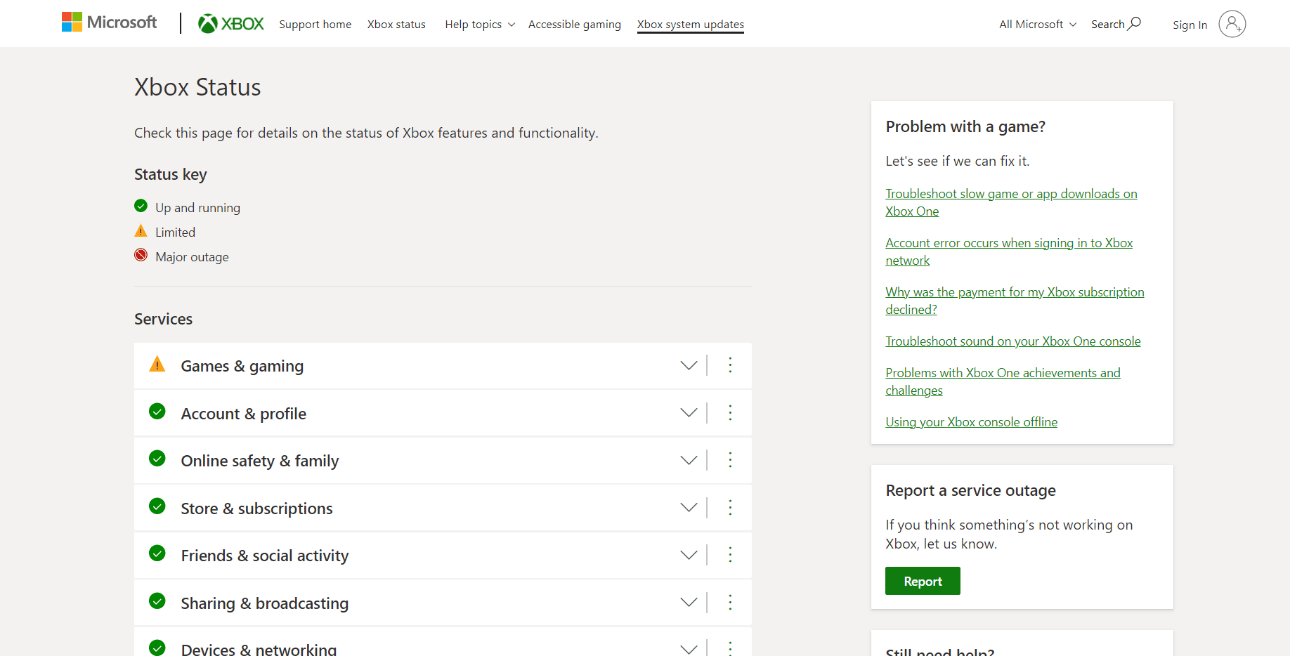The width and height of the screenshot is (1290, 656).
Task: Click the Friends & social activity check icon
Action: tap(157, 553)
